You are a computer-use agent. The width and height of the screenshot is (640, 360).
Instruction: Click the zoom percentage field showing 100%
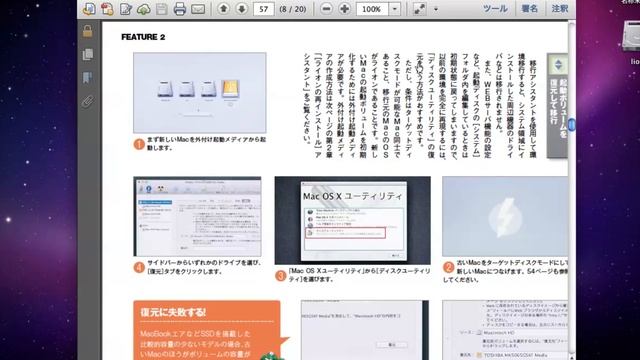coord(372,9)
